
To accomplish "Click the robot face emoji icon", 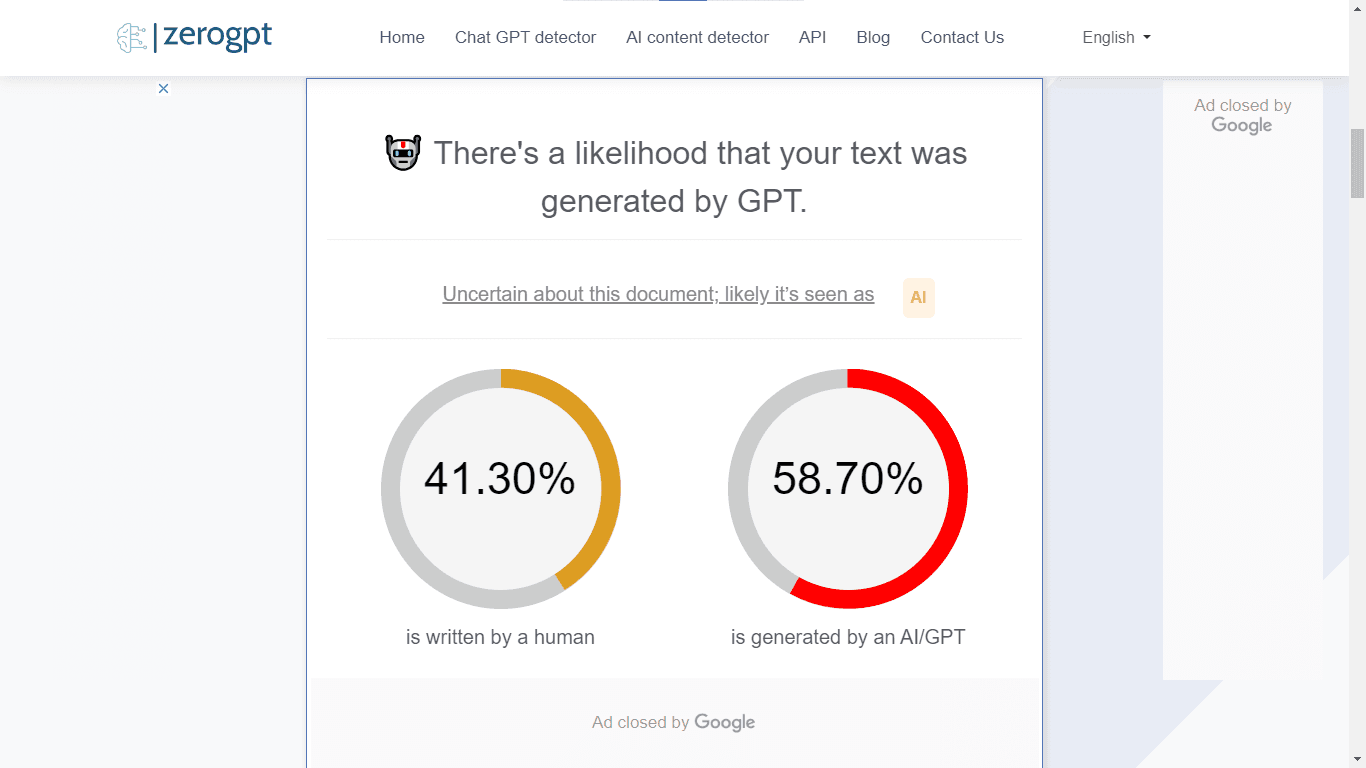I will 403,153.
